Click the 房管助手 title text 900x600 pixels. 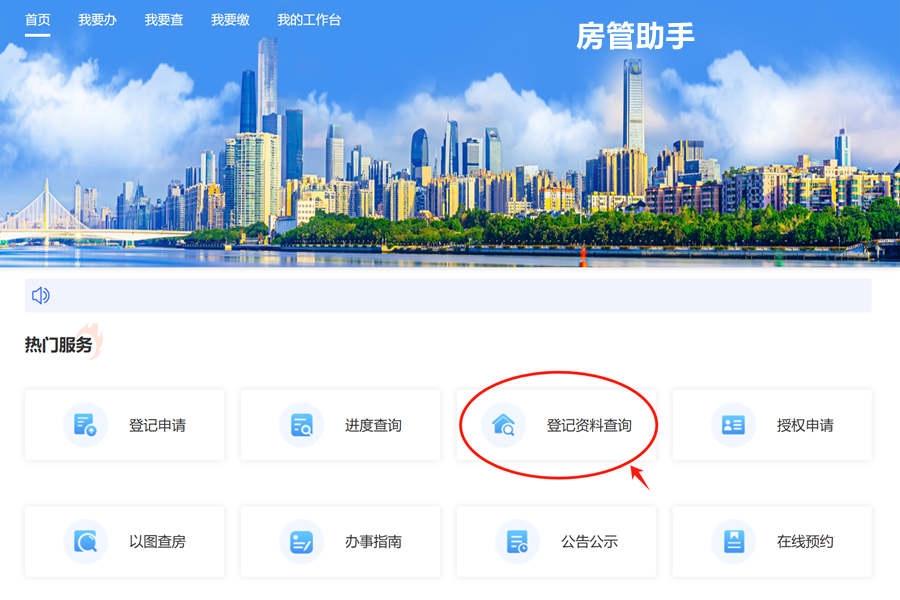coord(635,36)
